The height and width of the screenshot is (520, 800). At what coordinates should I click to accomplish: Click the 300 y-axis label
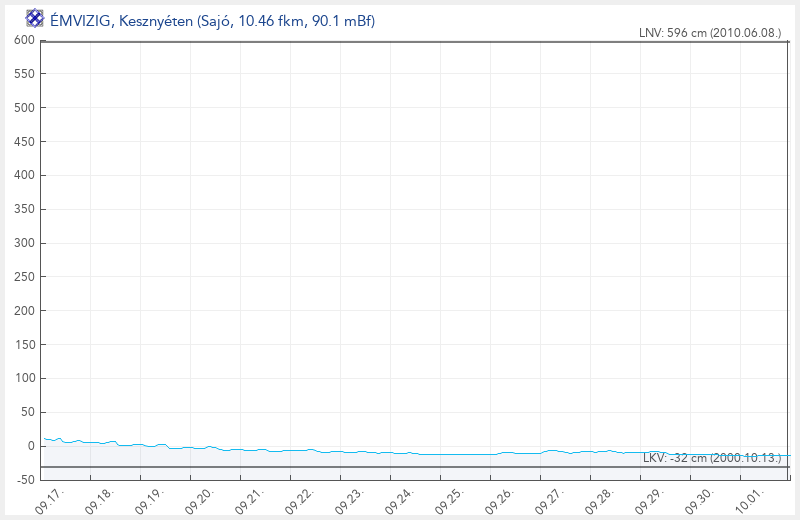point(24,243)
